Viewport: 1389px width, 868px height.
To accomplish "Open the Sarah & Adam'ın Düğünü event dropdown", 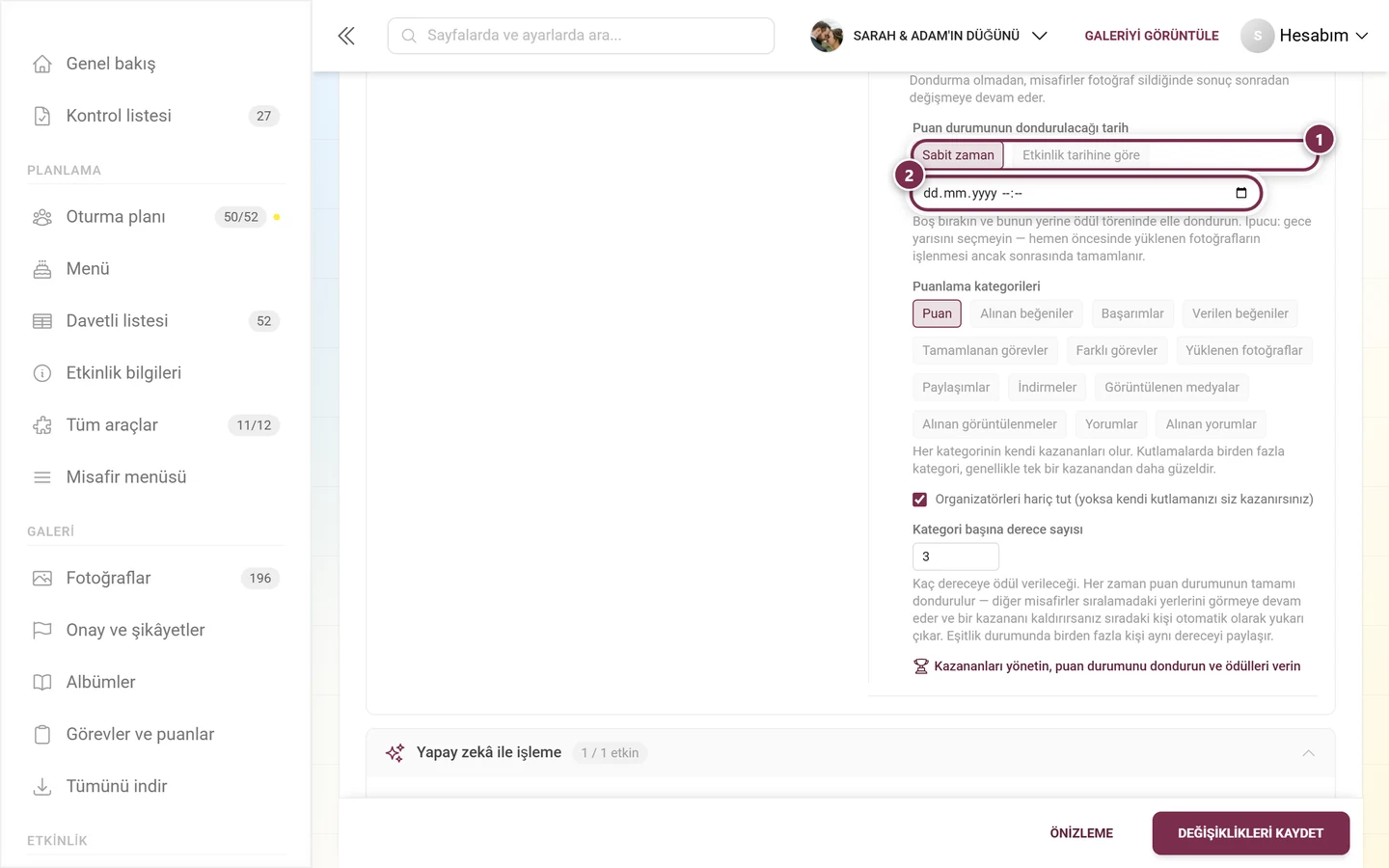I will coord(929,36).
